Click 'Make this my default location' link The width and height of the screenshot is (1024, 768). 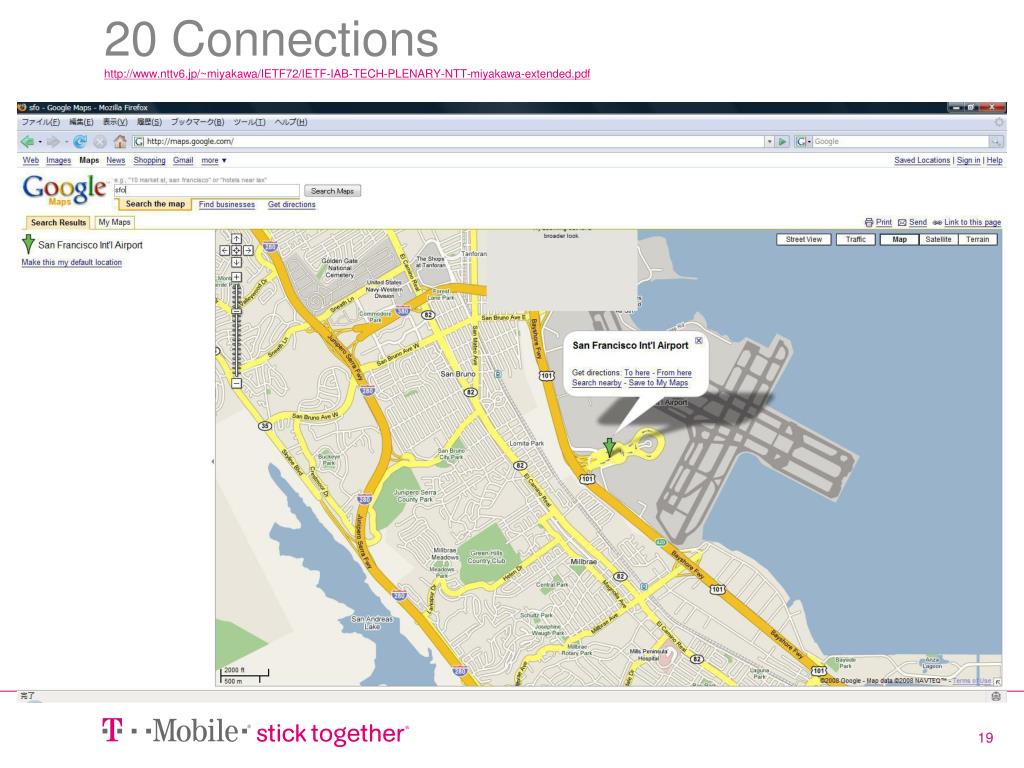click(x=72, y=263)
